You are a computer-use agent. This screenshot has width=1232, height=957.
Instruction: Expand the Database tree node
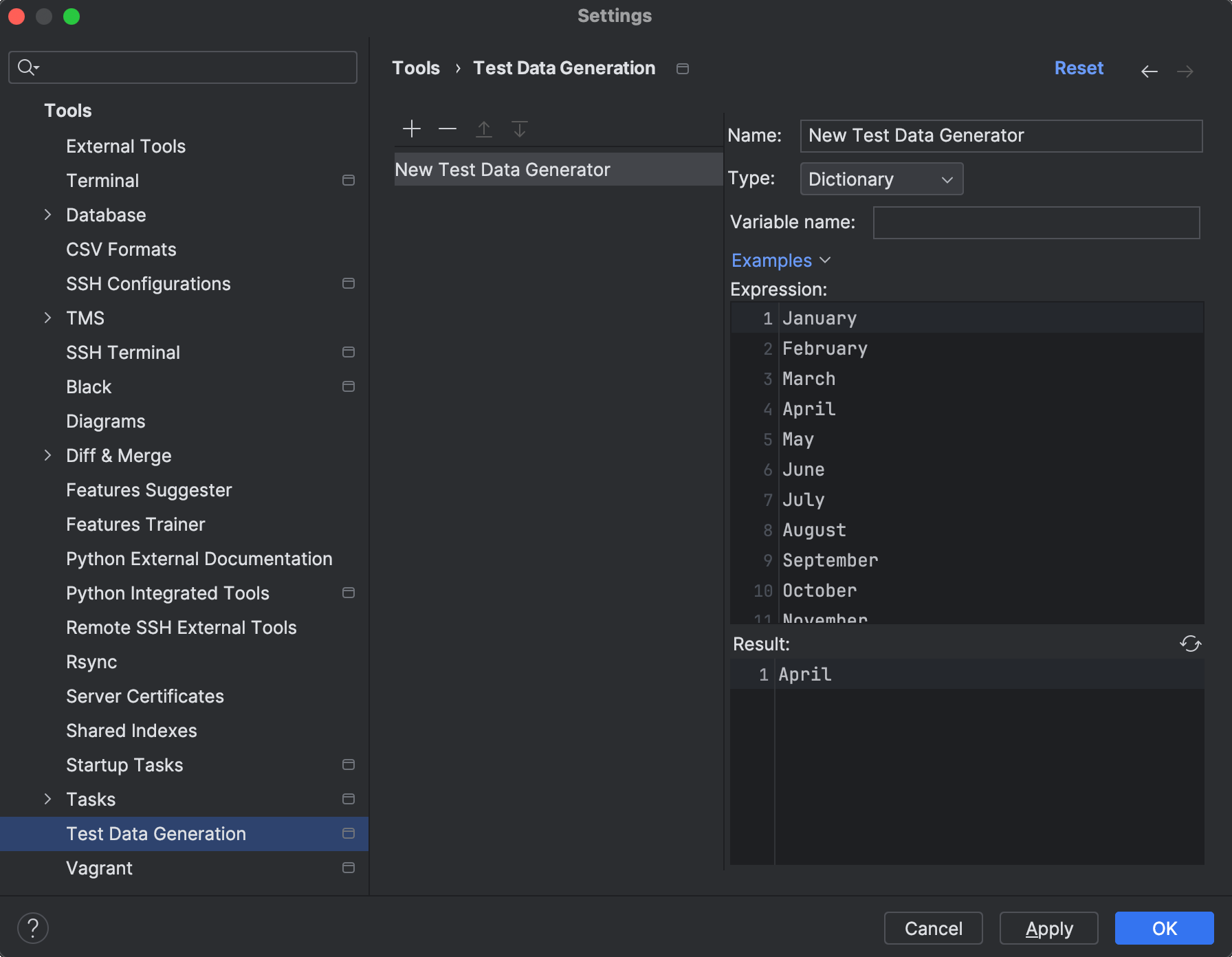coord(47,214)
